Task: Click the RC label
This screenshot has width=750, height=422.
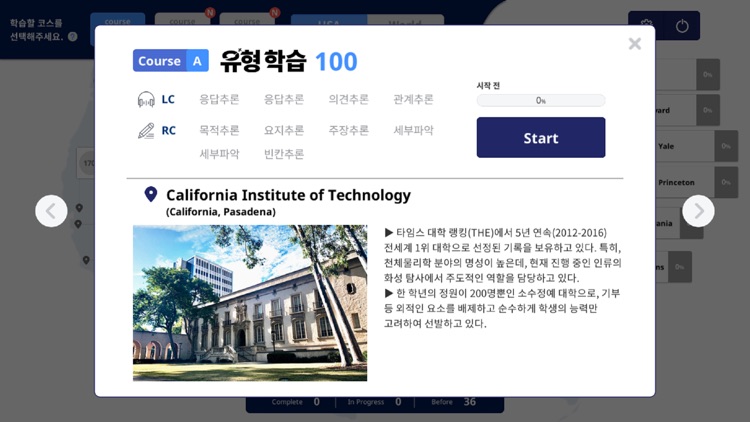Action: point(168,131)
